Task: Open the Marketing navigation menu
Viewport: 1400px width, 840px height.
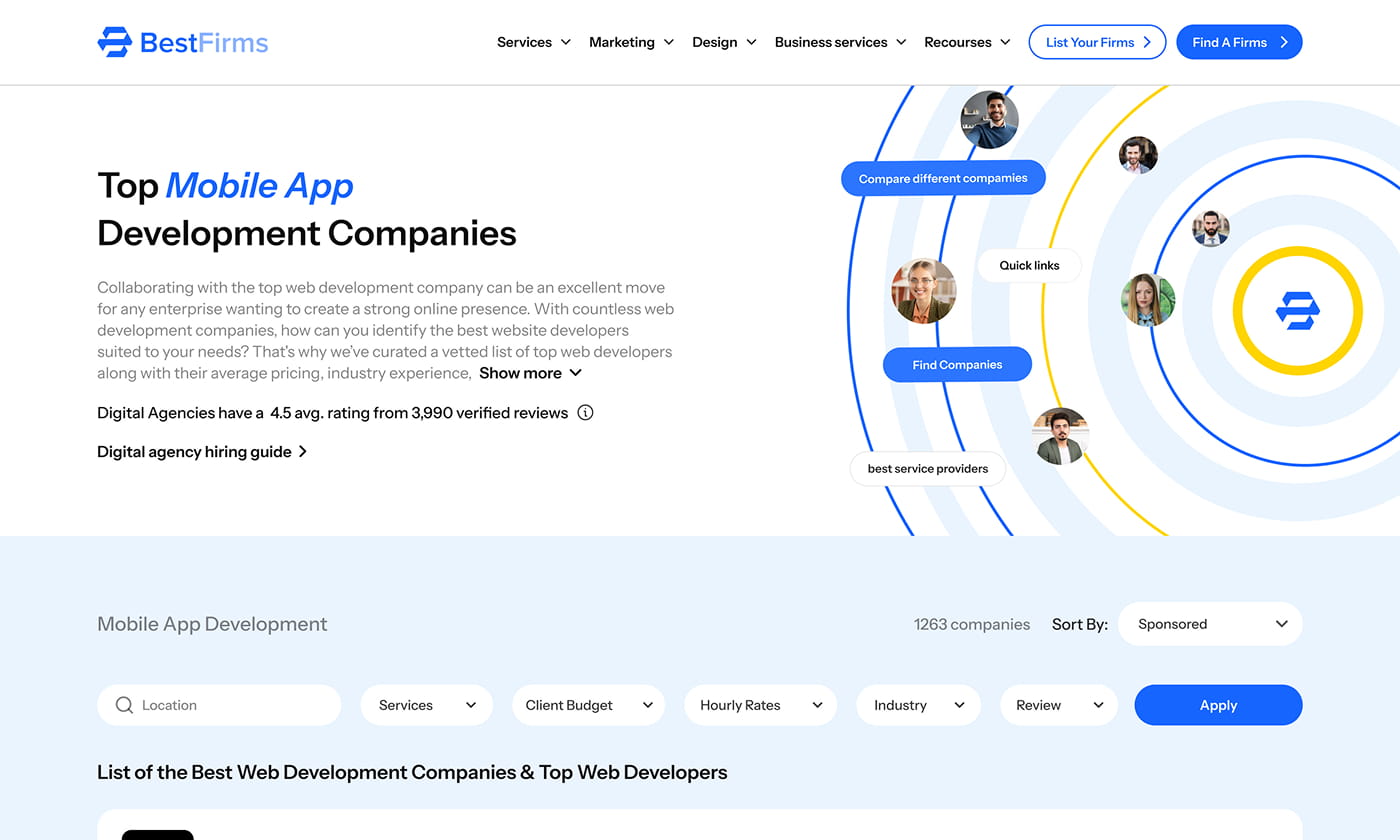Action: click(631, 42)
